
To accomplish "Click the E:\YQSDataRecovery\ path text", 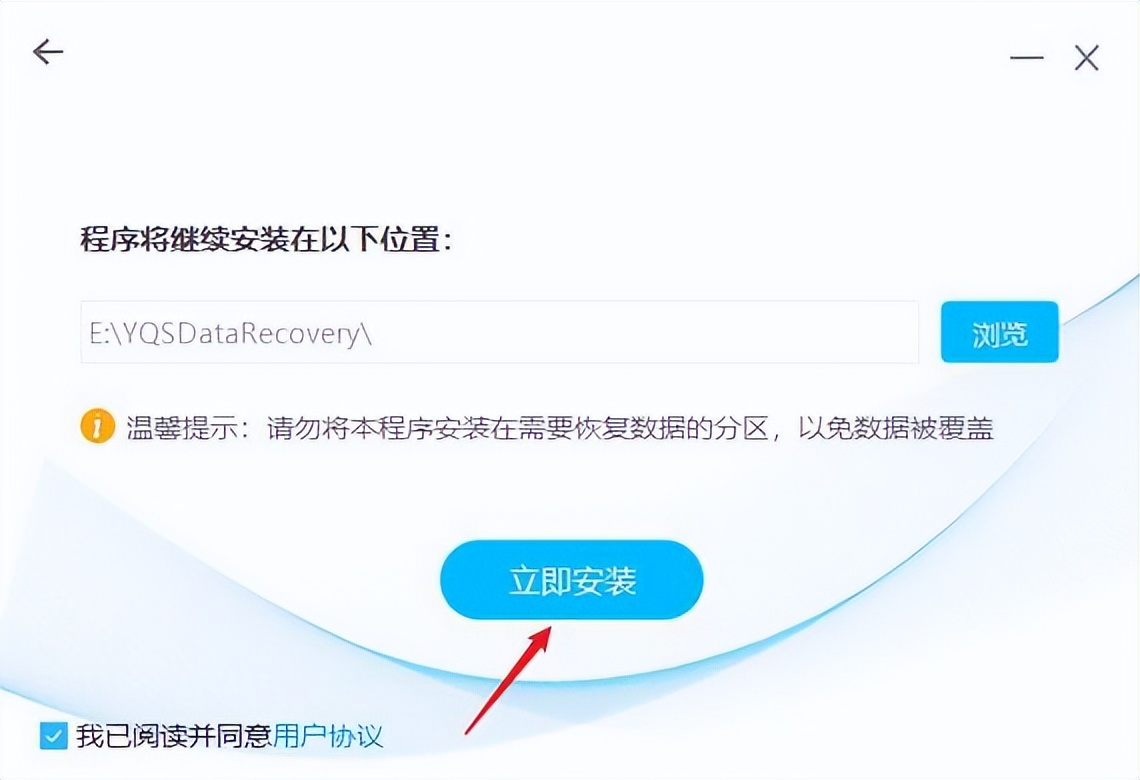I will click(230, 334).
